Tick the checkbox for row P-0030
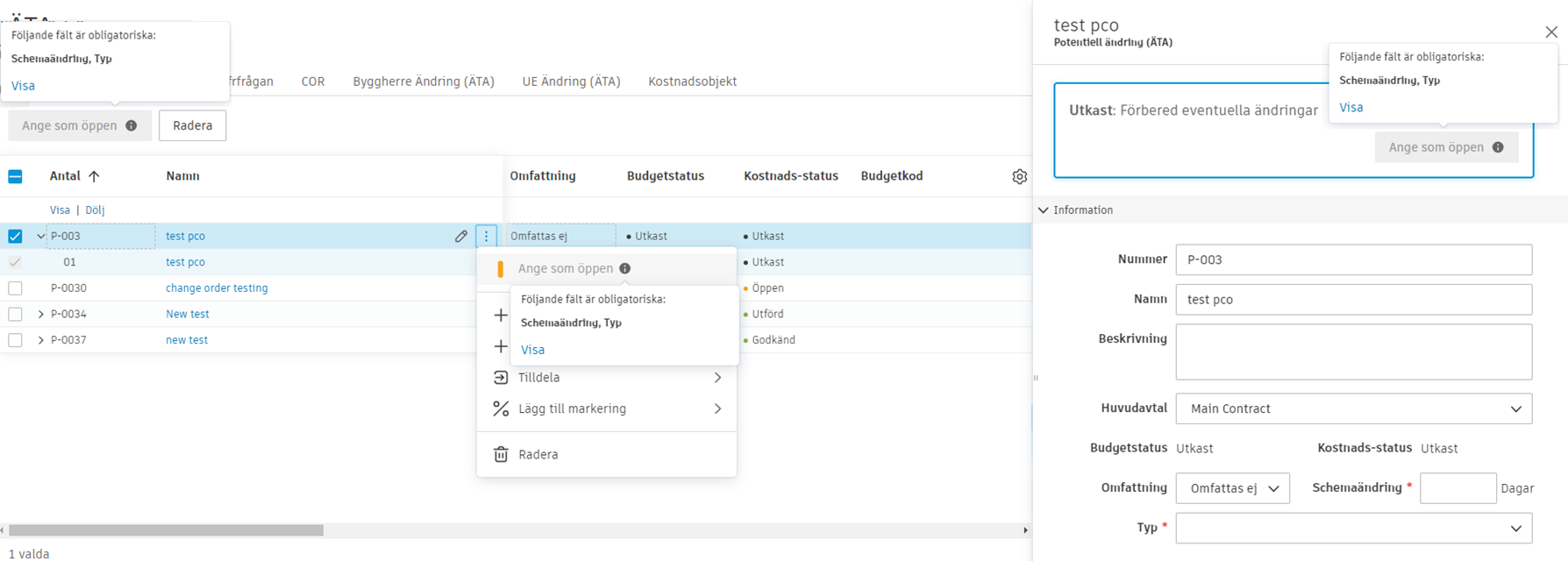1568x561 pixels. pyautogui.click(x=15, y=288)
